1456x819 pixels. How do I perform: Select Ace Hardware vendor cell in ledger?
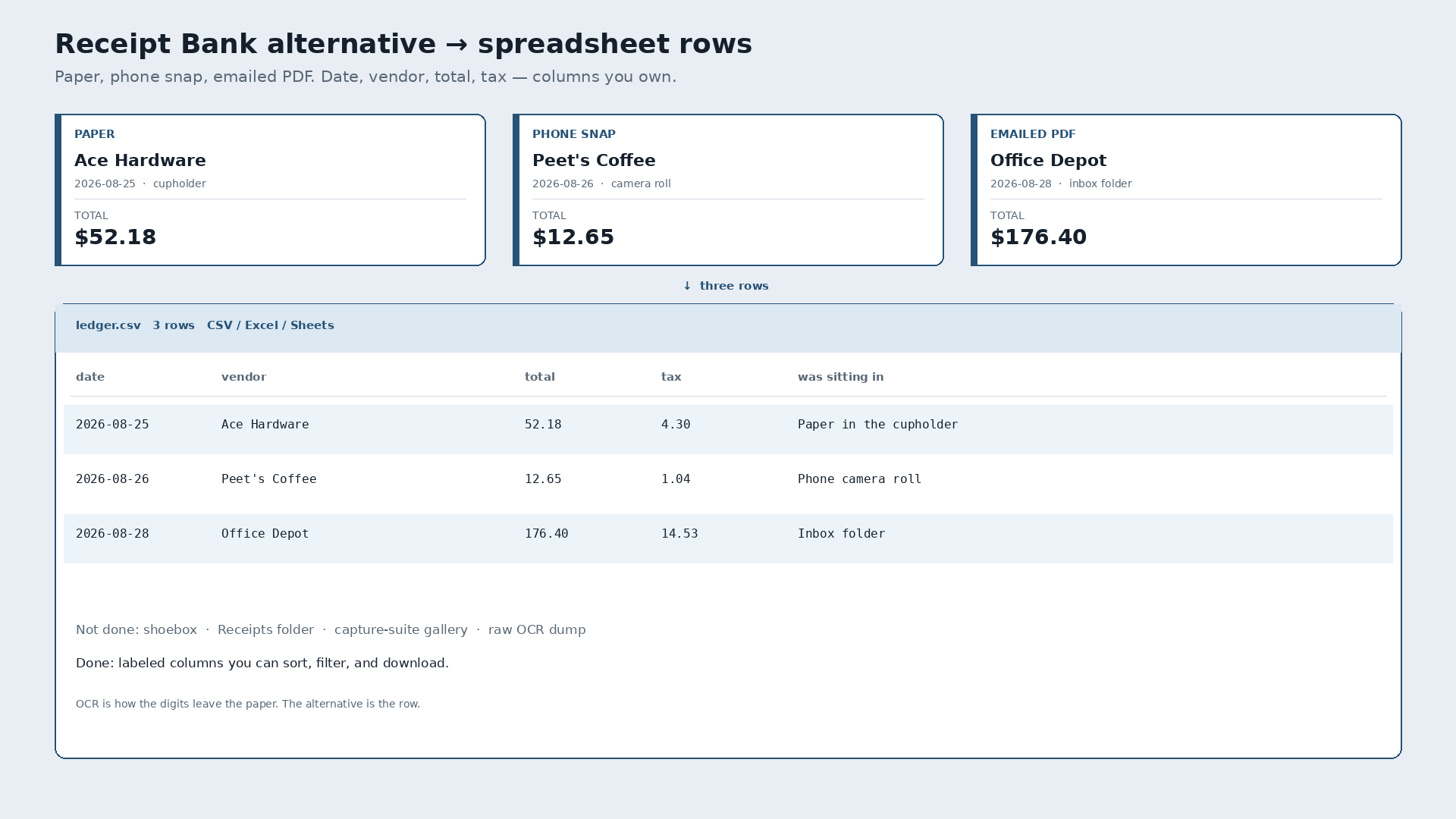click(x=265, y=425)
